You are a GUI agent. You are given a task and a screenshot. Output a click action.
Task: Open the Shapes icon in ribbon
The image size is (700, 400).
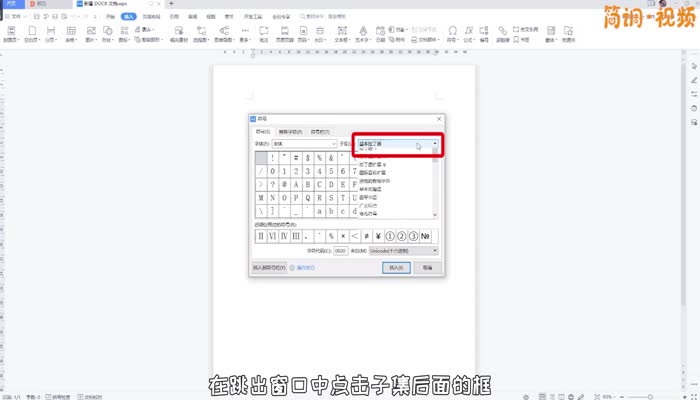pyautogui.click(x=108, y=33)
